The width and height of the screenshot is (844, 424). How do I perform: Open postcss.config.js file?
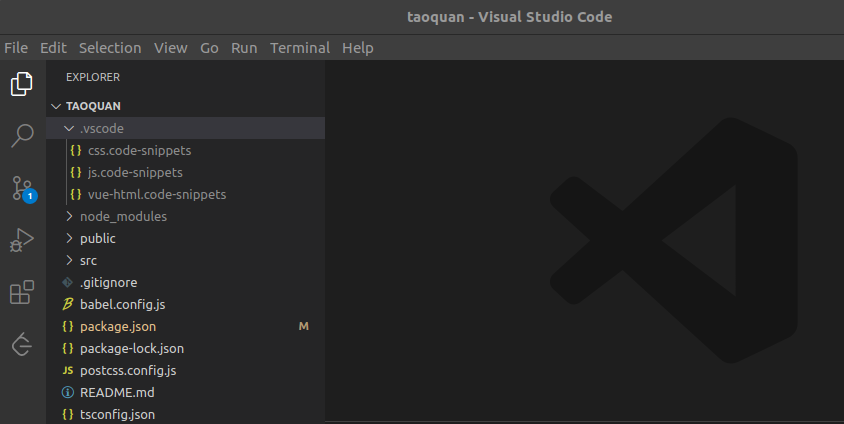pos(128,370)
